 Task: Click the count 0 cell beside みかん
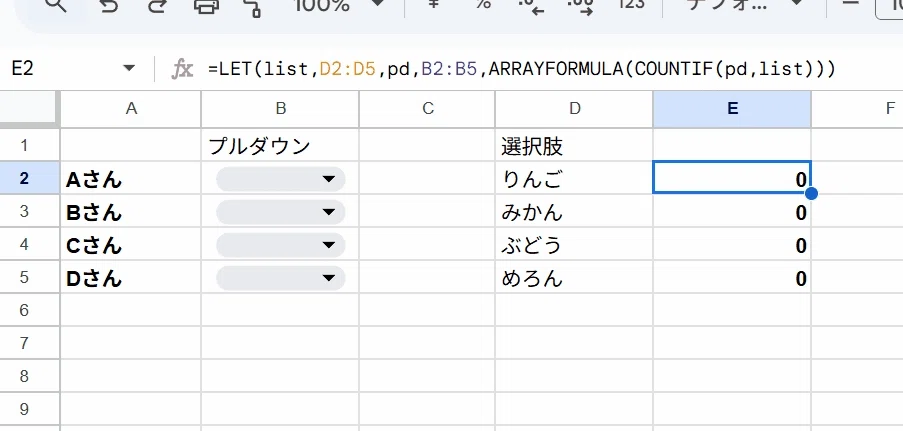(732, 211)
